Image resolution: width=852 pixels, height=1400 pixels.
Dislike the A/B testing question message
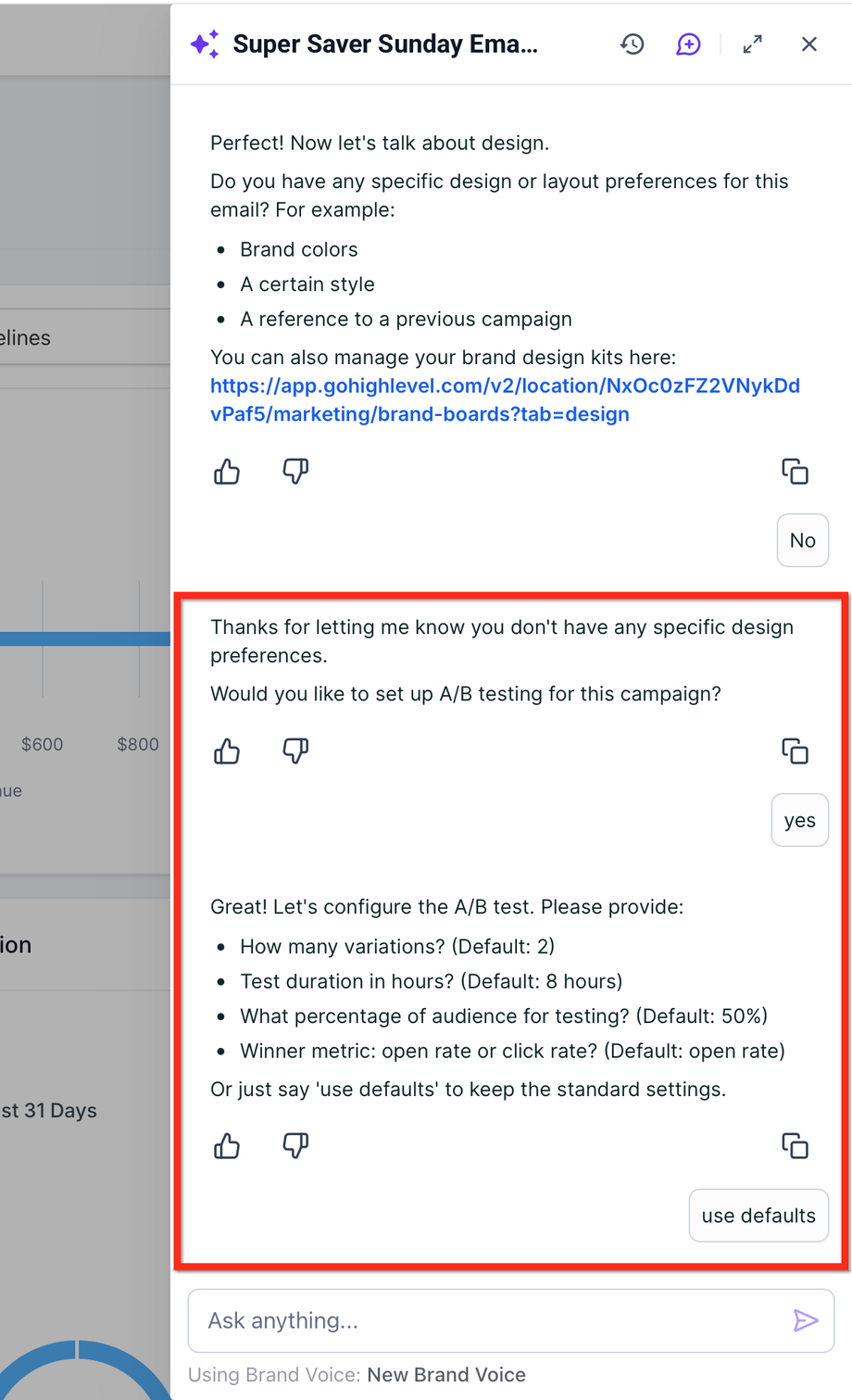(x=295, y=750)
